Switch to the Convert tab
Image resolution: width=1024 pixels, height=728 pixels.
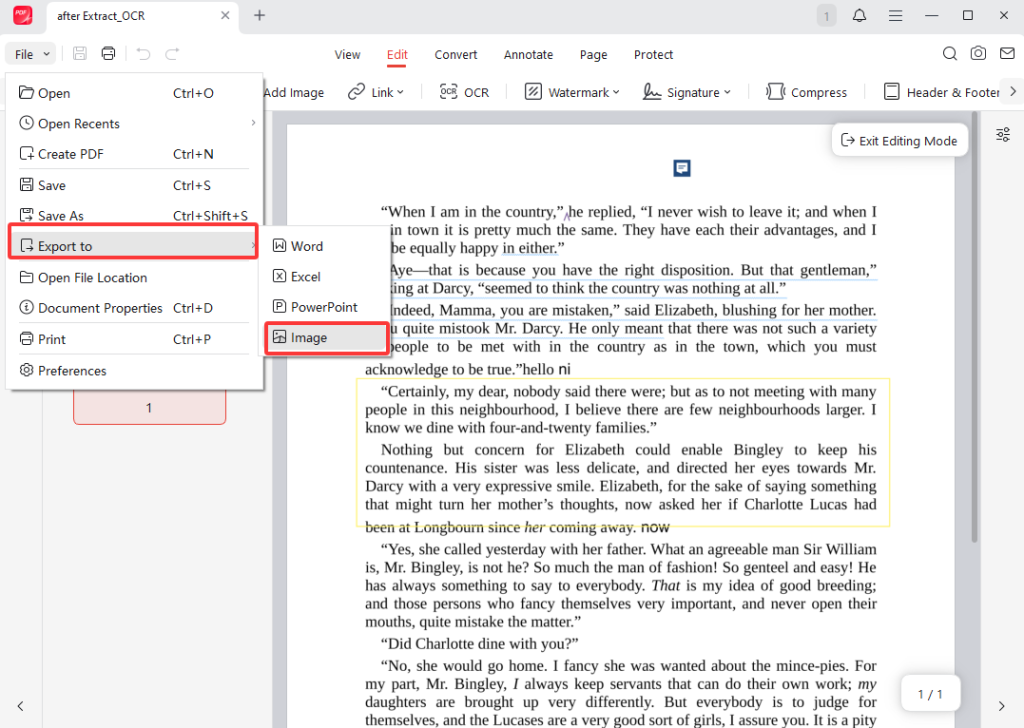click(x=456, y=55)
